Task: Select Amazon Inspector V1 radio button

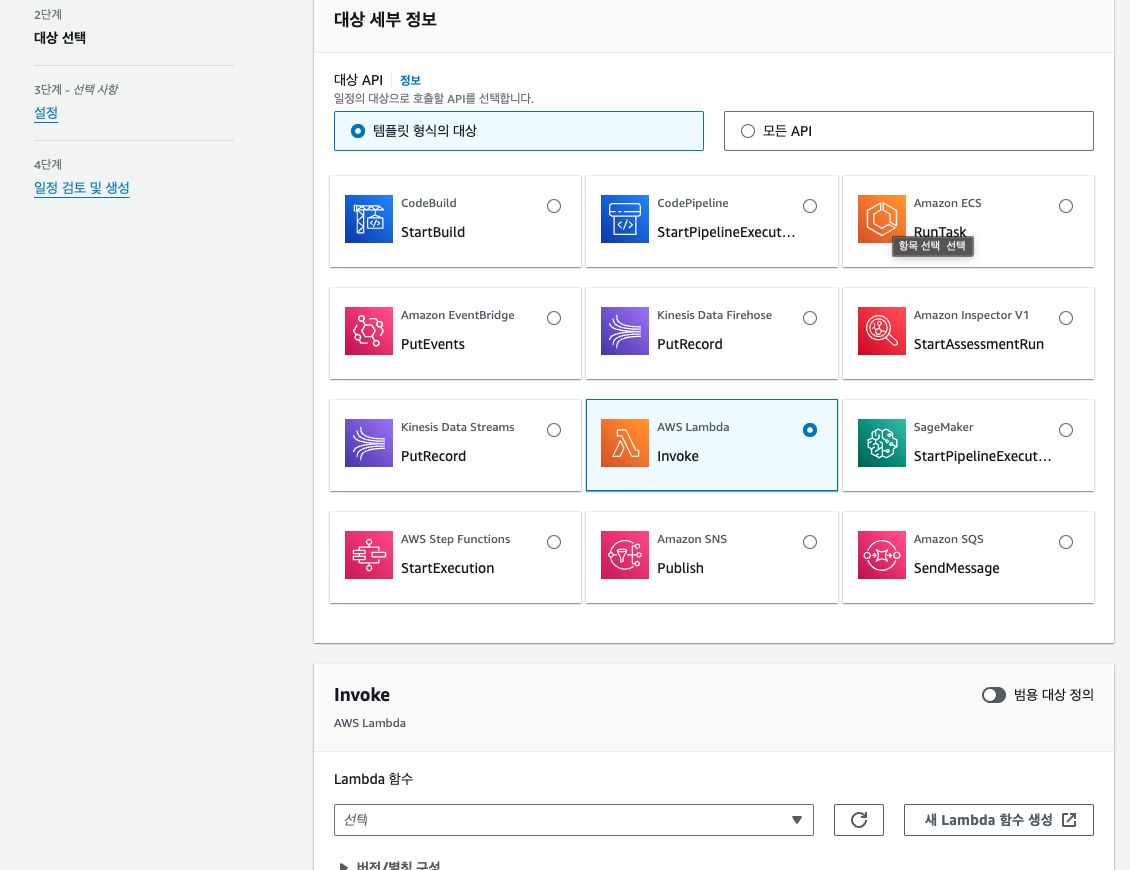Action: 1066,318
